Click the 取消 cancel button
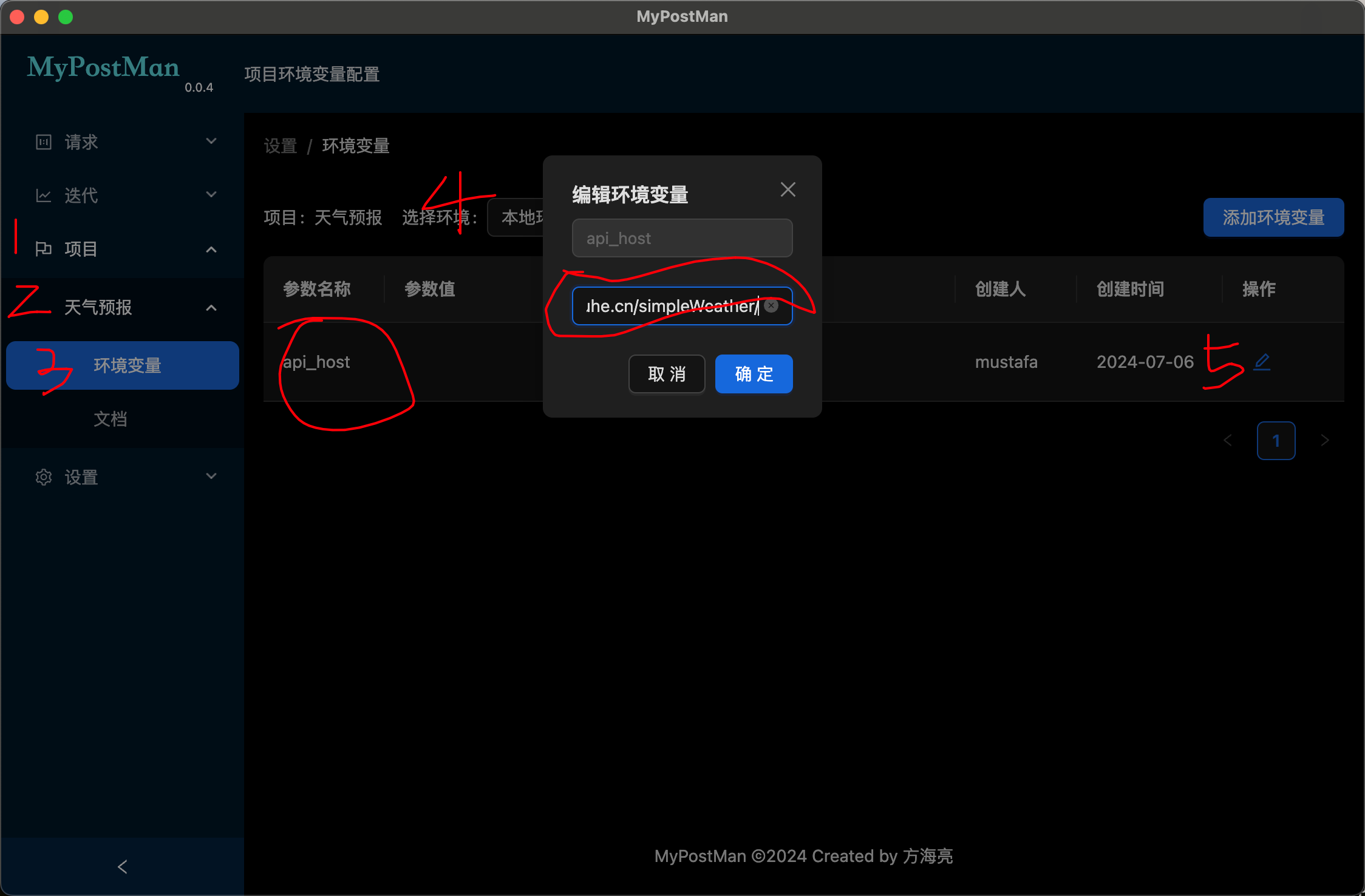This screenshot has width=1365, height=896. (667, 374)
